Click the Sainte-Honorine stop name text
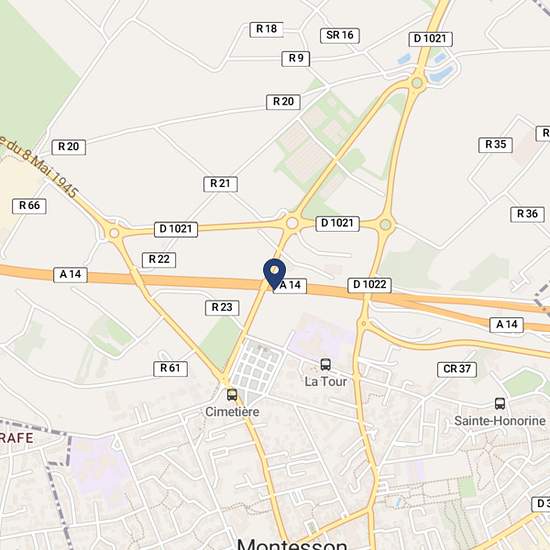This screenshot has height=550, width=550. pyautogui.click(x=500, y=421)
